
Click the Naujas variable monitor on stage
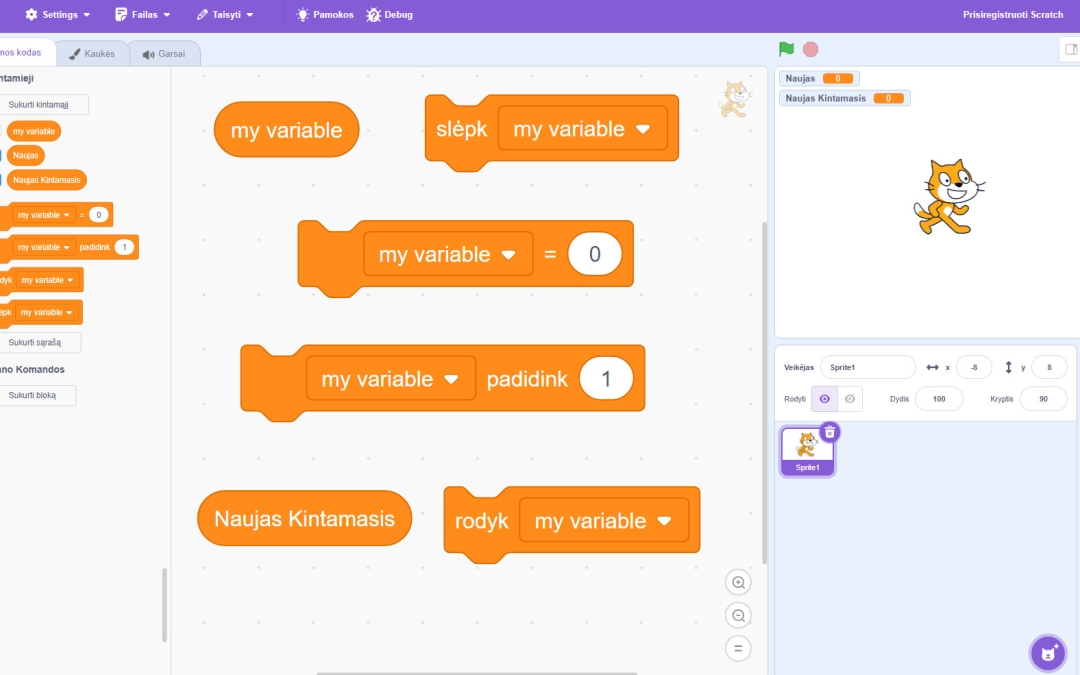(819, 78)
